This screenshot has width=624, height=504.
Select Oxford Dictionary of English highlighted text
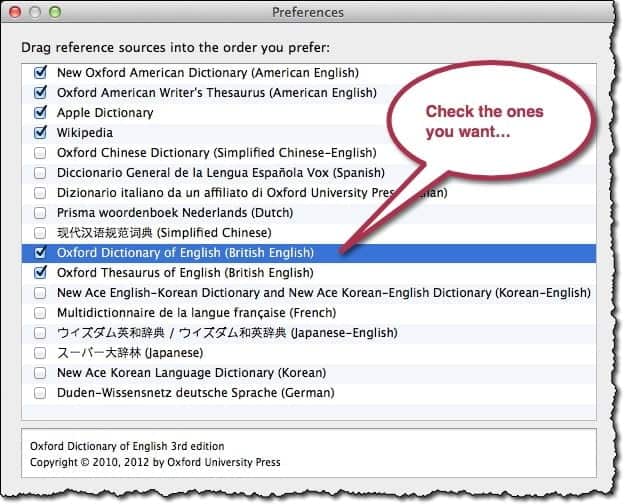click(185, 253)
